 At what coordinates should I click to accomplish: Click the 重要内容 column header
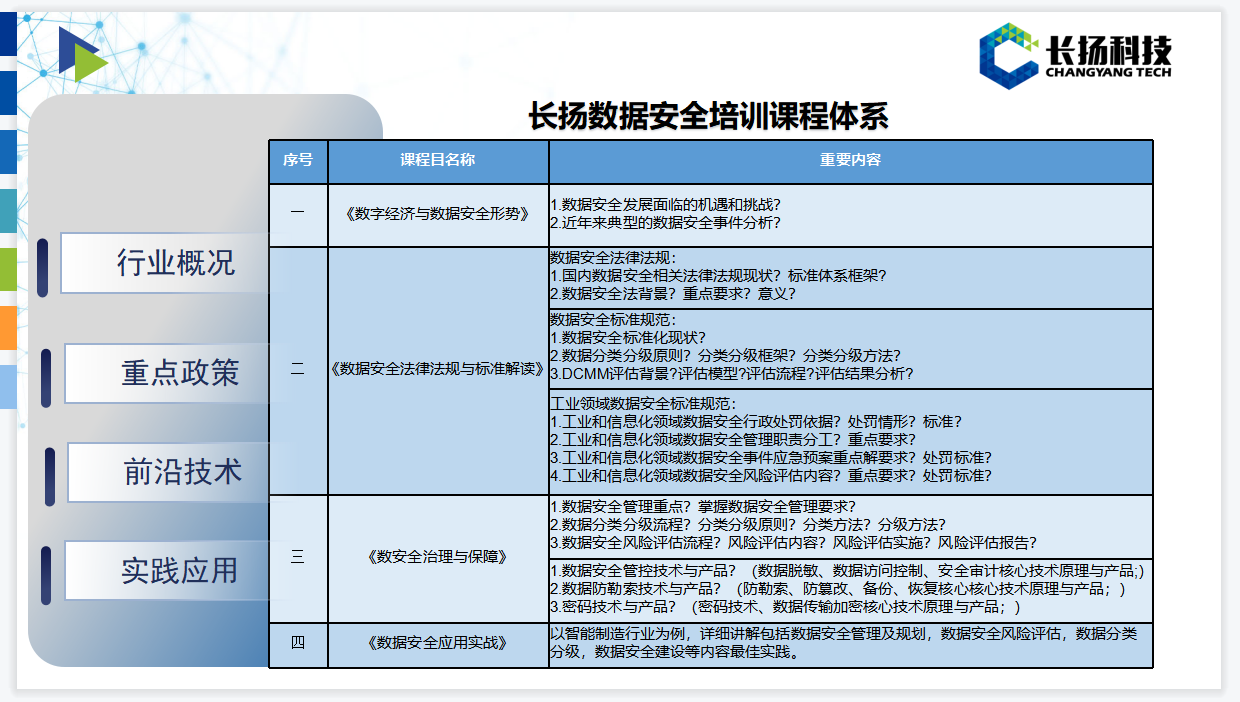(850, 161)
